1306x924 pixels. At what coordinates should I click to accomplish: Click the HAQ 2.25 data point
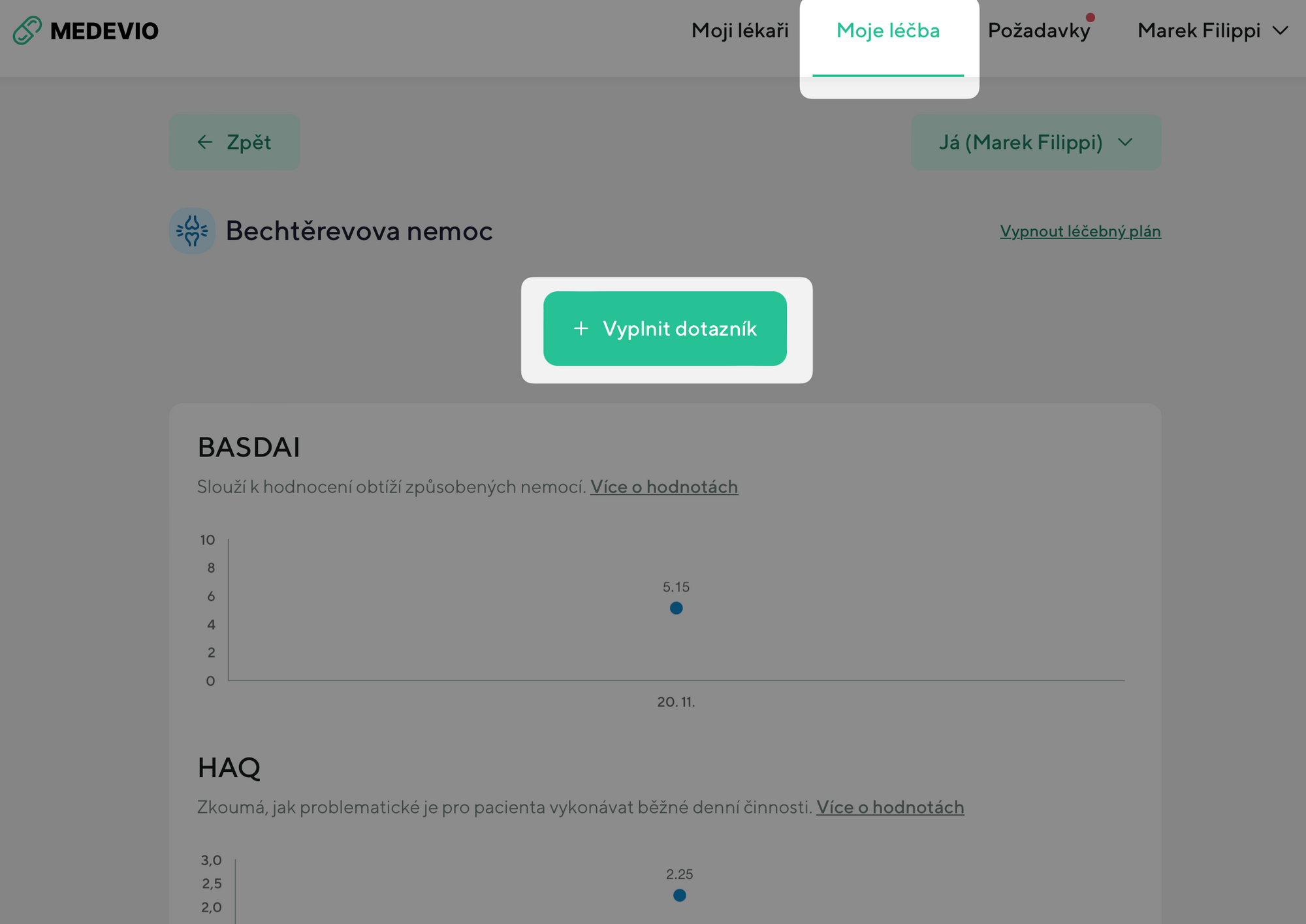click(x=679, y=895)
